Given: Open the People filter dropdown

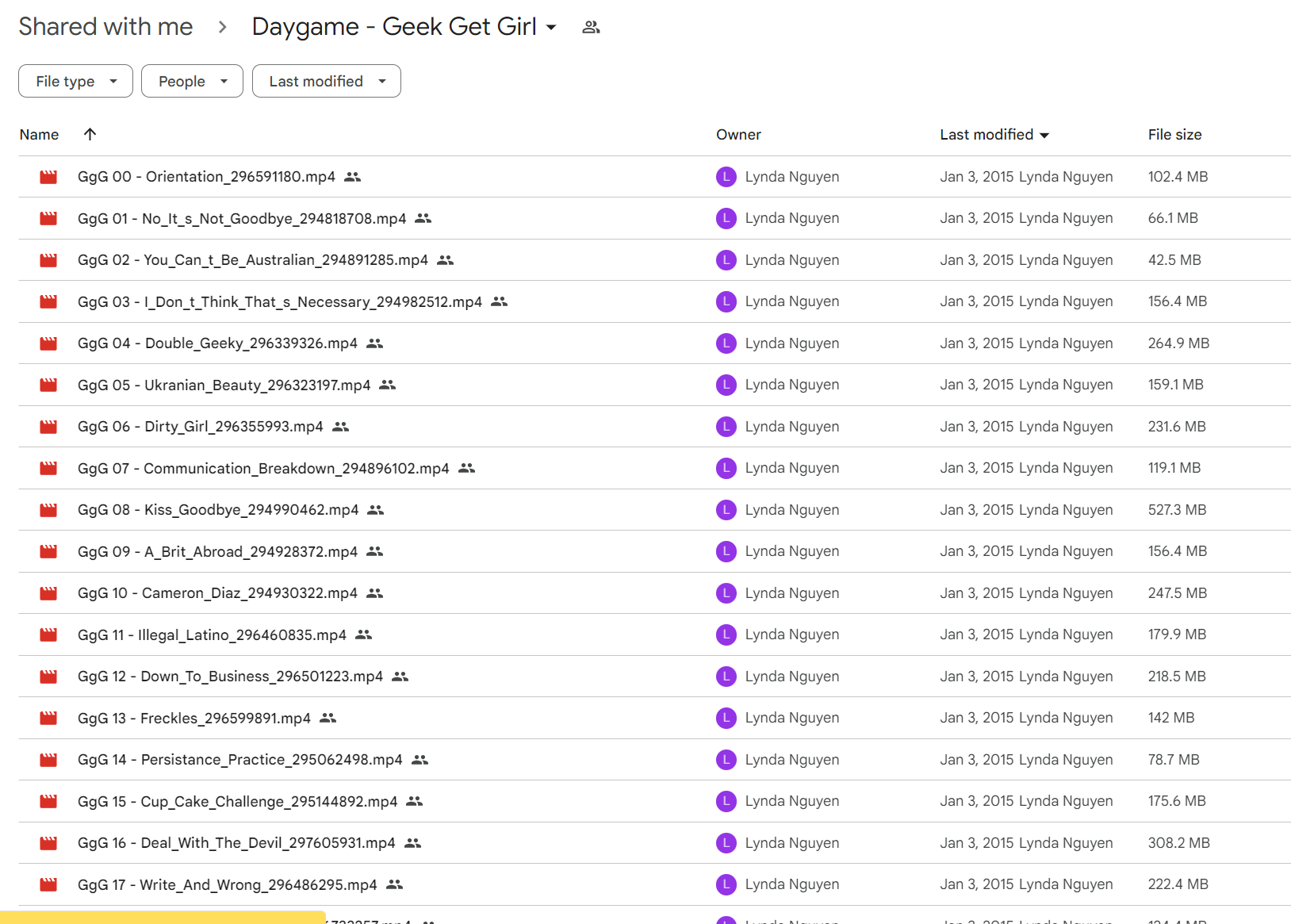Looking at the screenshot, I should click(192, 81).
